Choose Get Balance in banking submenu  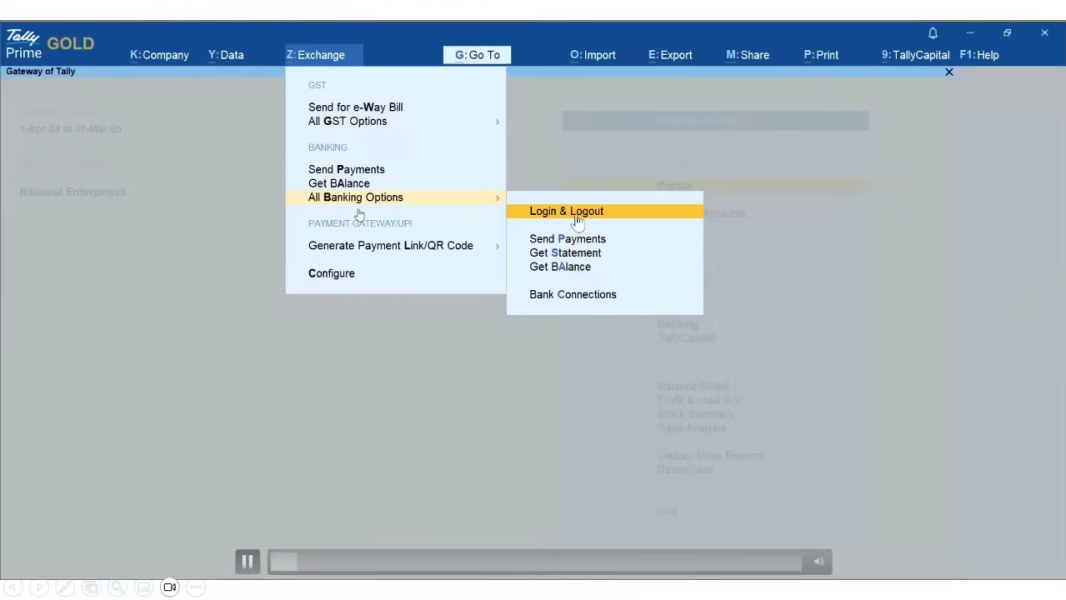click(x=560, y=267)
